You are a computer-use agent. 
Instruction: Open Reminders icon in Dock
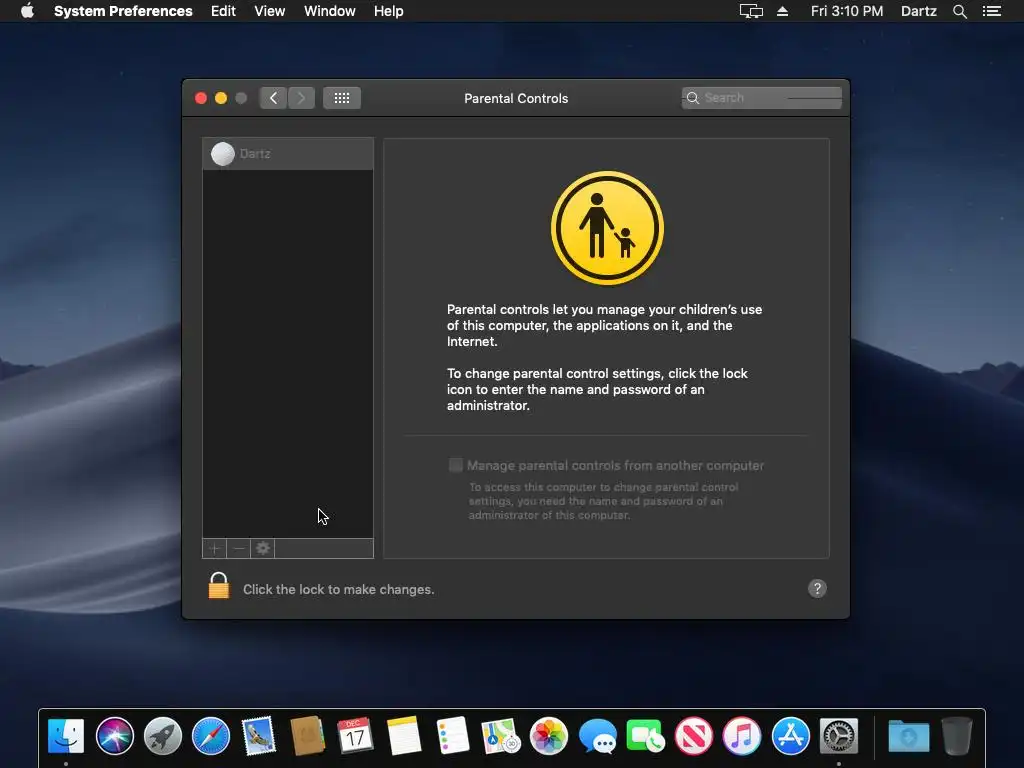[x=452, y=736]
